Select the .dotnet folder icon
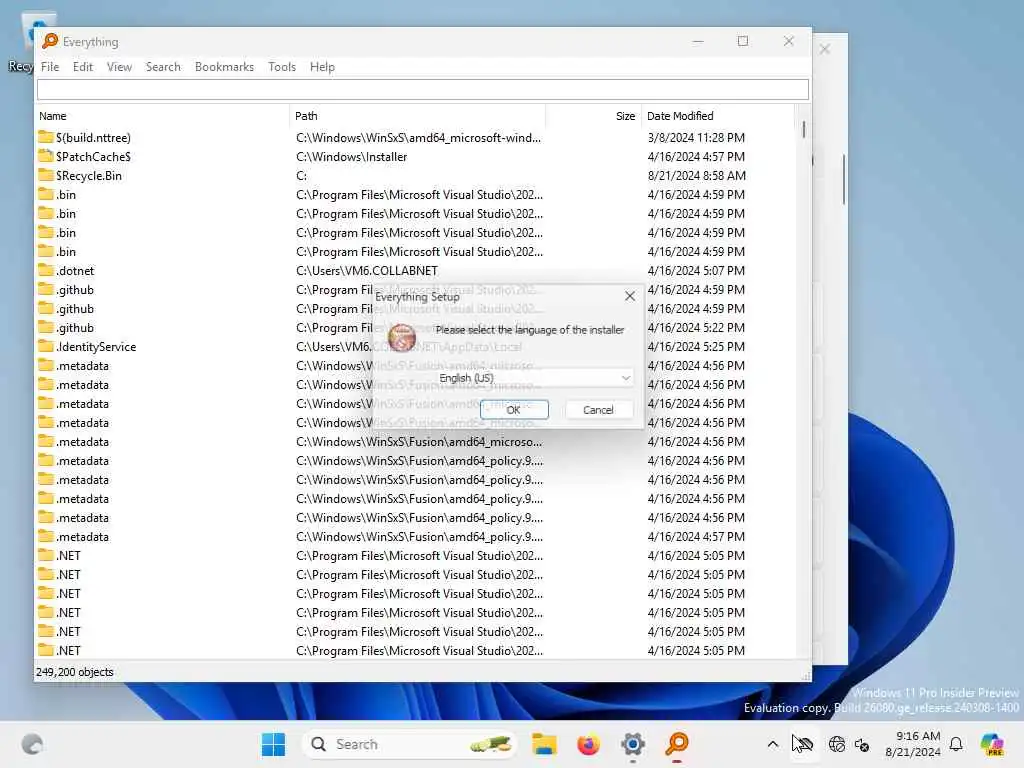This screenshot has width=1024, height=768. [46, 270]
